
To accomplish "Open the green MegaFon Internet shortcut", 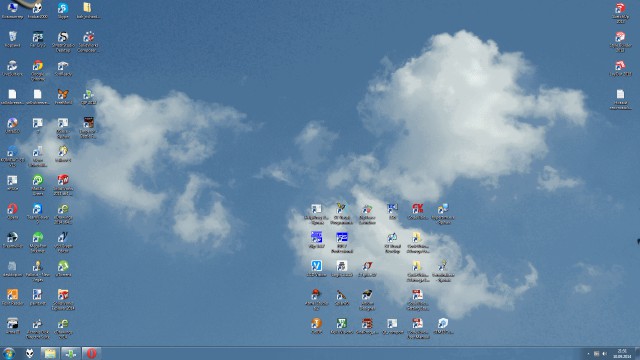I will [38, 242].
